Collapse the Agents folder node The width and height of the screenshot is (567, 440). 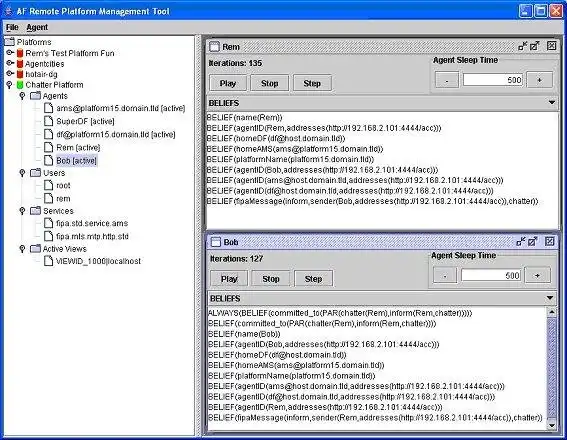[22, 96]
